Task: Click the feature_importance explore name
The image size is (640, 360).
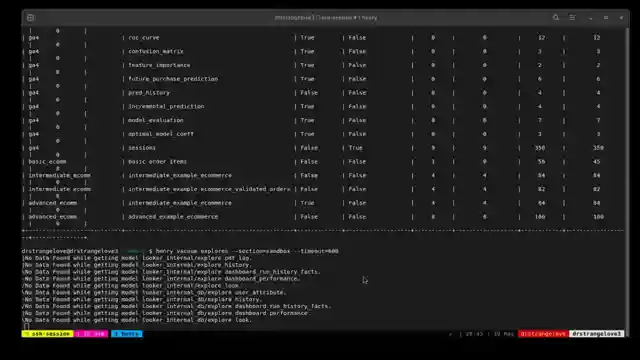Action: 159,65
